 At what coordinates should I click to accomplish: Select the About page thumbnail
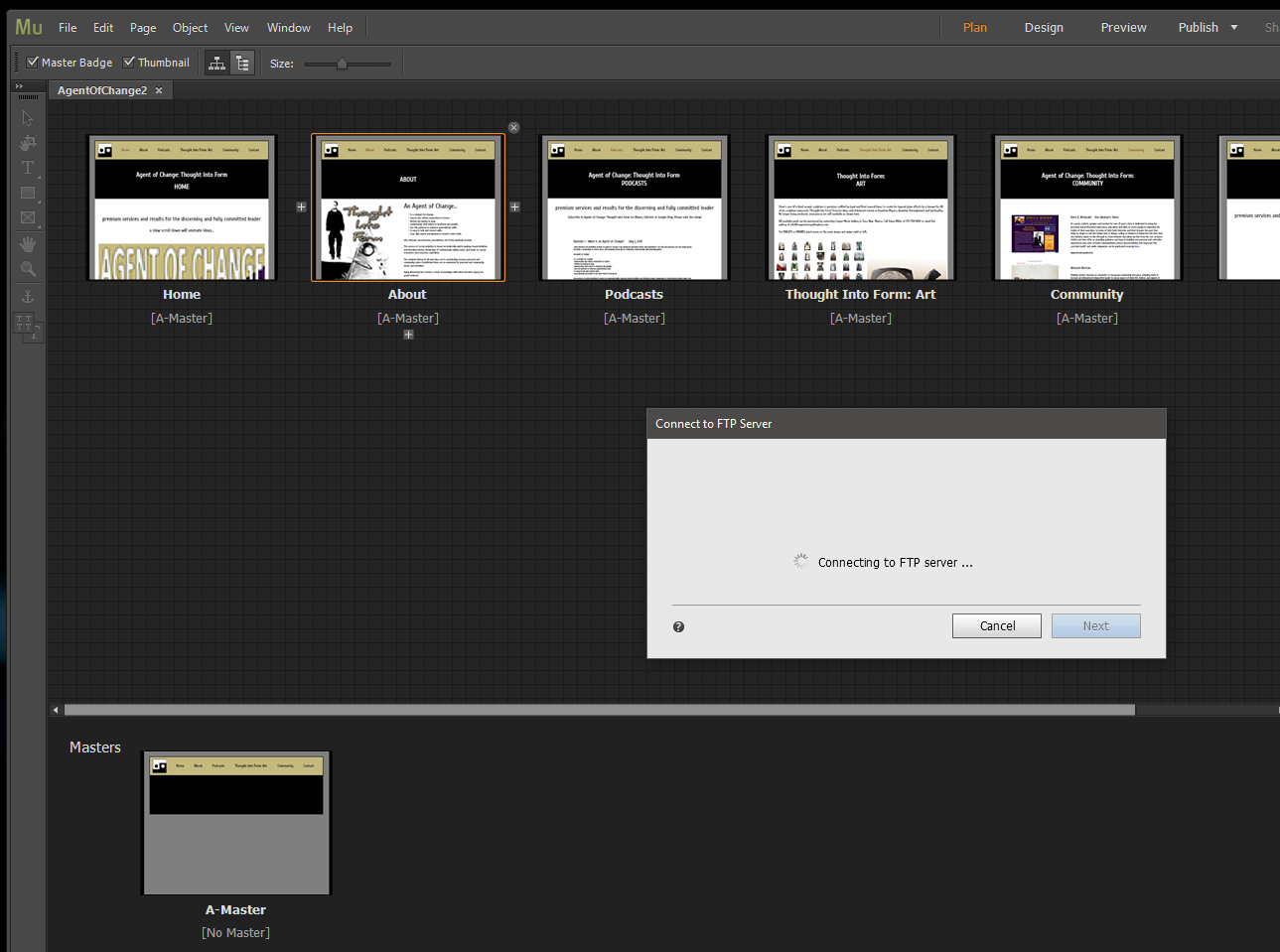click(408, 207)
